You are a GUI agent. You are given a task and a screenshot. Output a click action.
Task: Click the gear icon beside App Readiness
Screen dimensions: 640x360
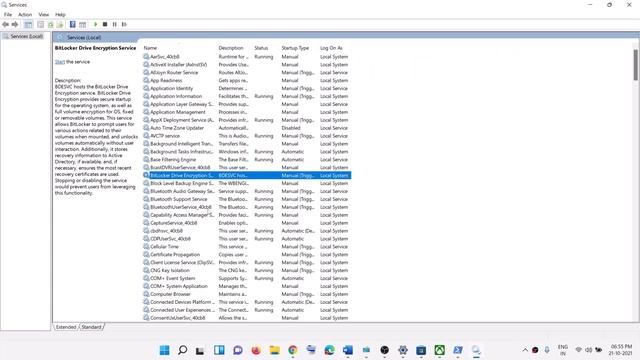(x=146, y=80)
